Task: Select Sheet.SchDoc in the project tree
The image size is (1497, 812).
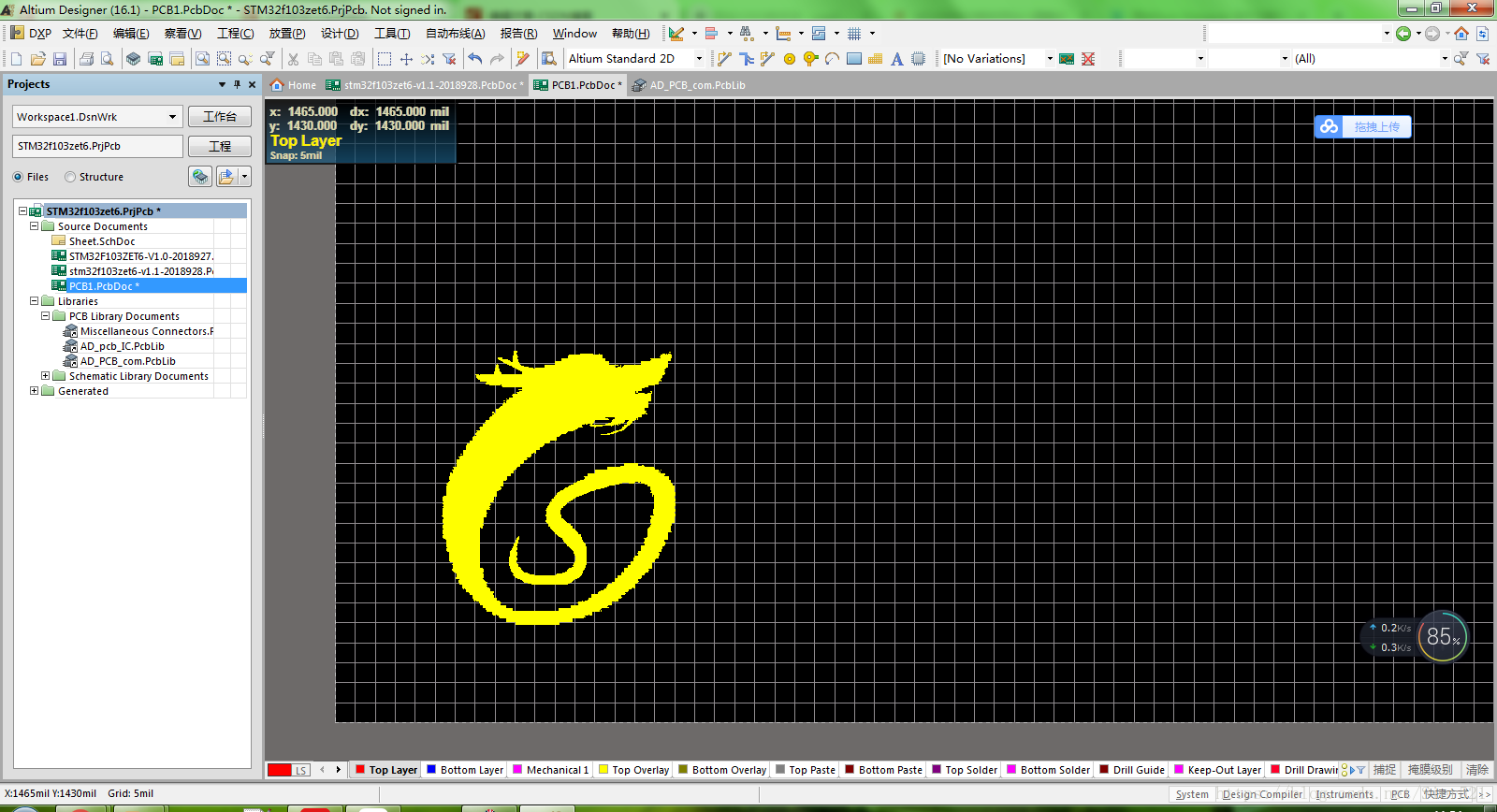Action: pyautogui.click(x=102, y=241)
